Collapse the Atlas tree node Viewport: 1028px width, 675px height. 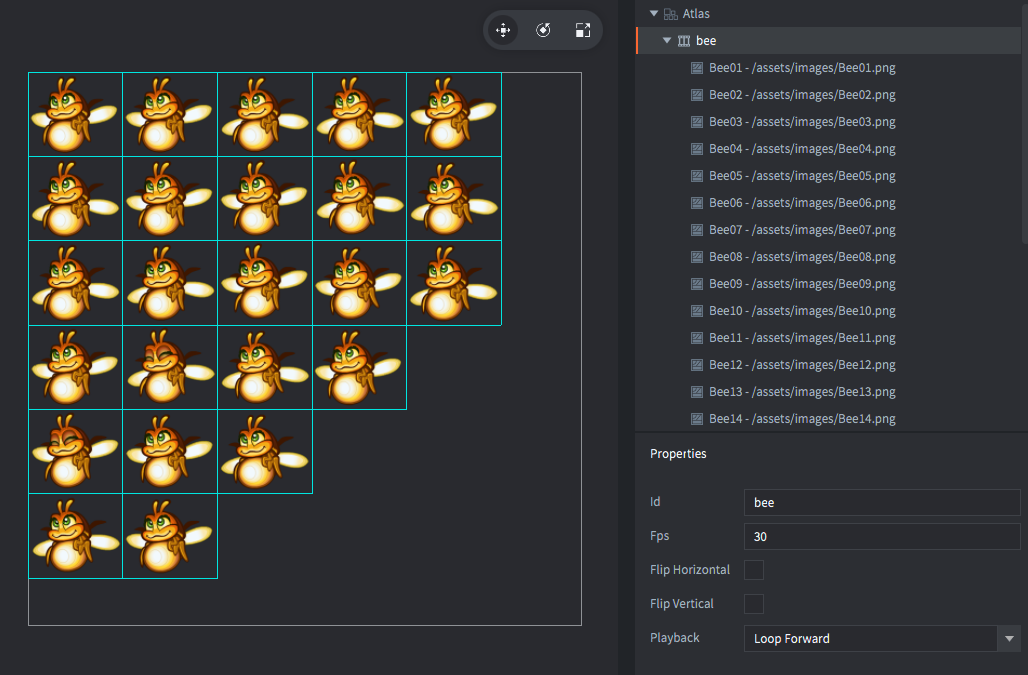pos(654,14)
